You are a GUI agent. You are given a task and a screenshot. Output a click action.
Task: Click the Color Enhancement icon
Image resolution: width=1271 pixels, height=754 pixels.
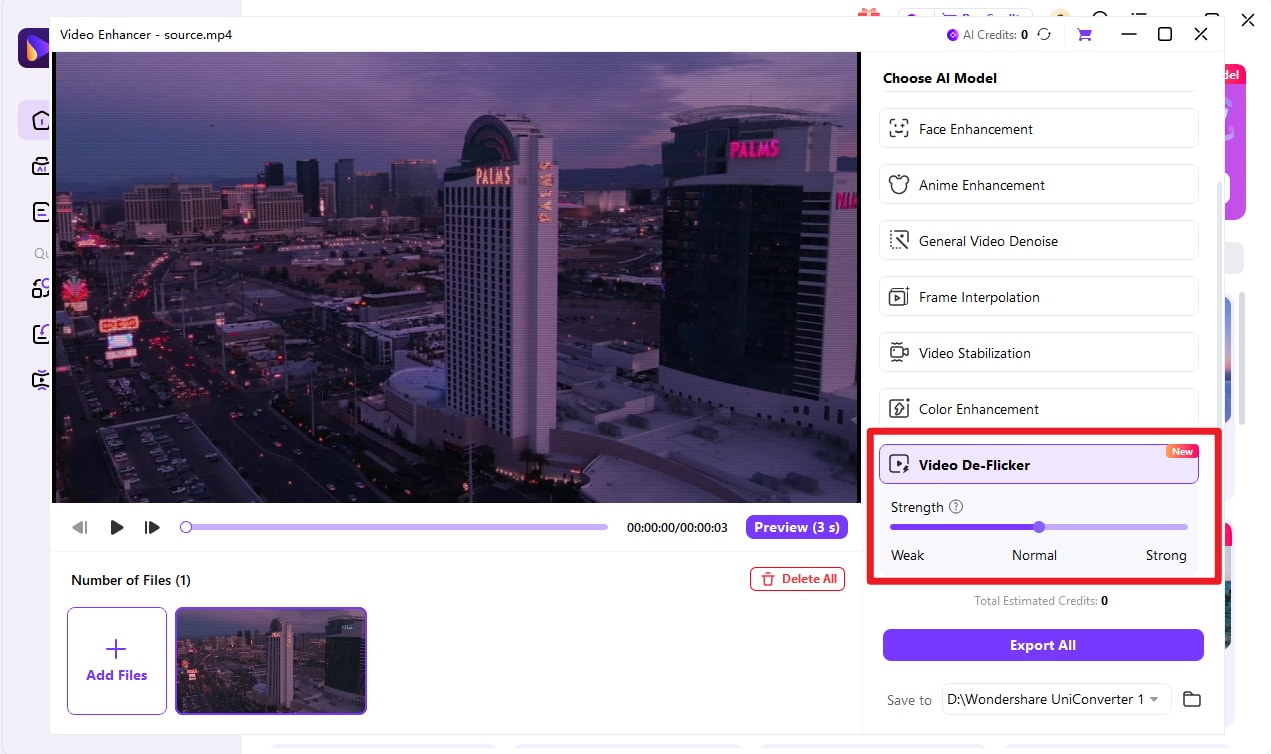tap(900, 409)
